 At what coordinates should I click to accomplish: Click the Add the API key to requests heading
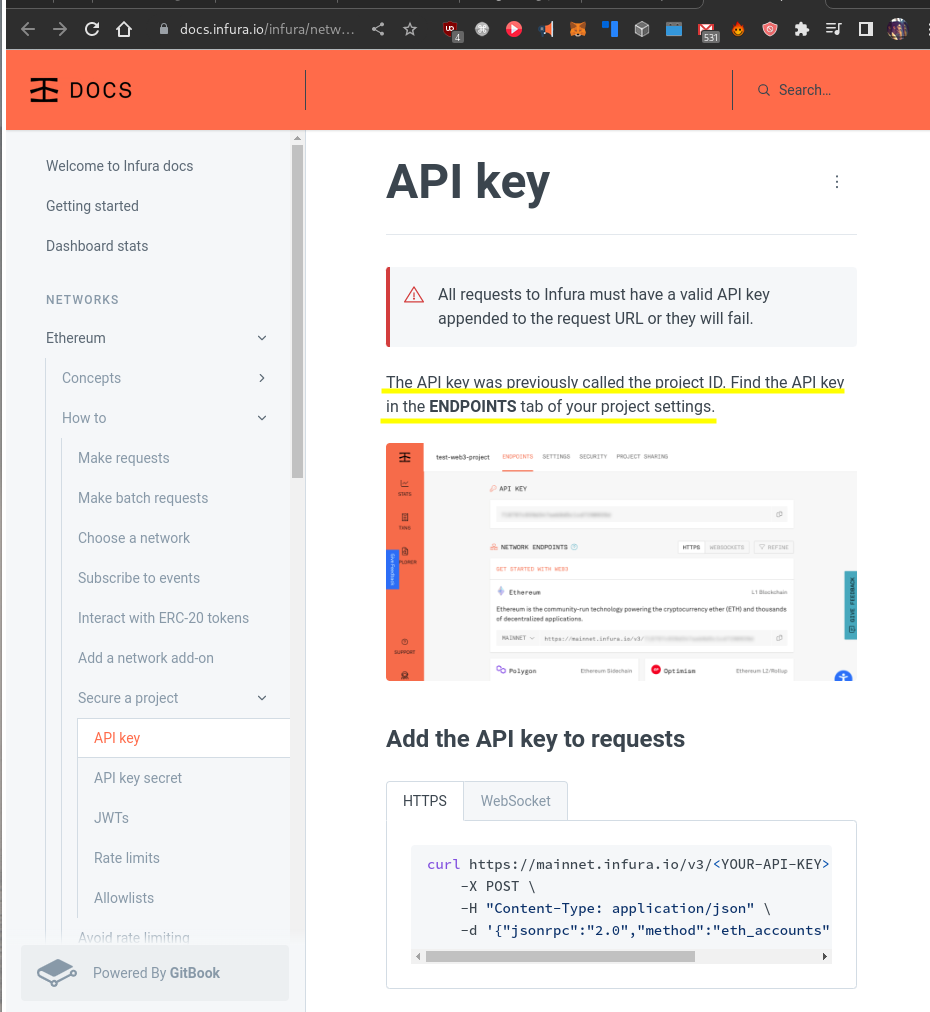[535, 739]
